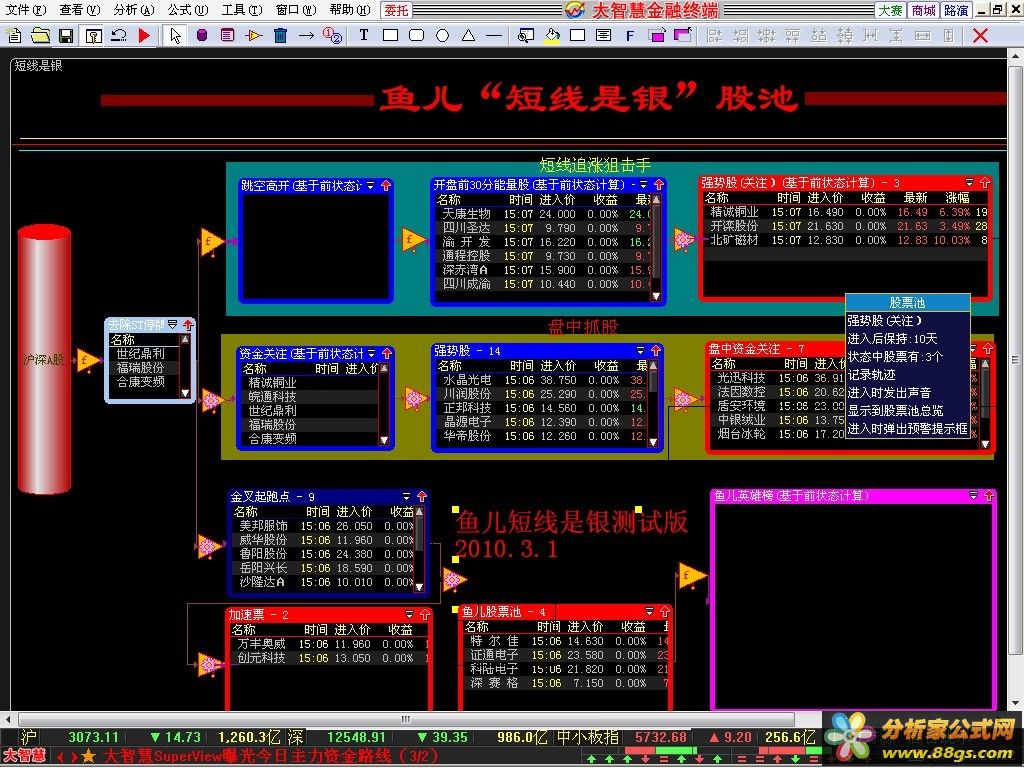The height and width of the screenshot is (768, 1024).
Task: Open dropdown on 资金关注 pool header
Action: (x=372, y=353)
